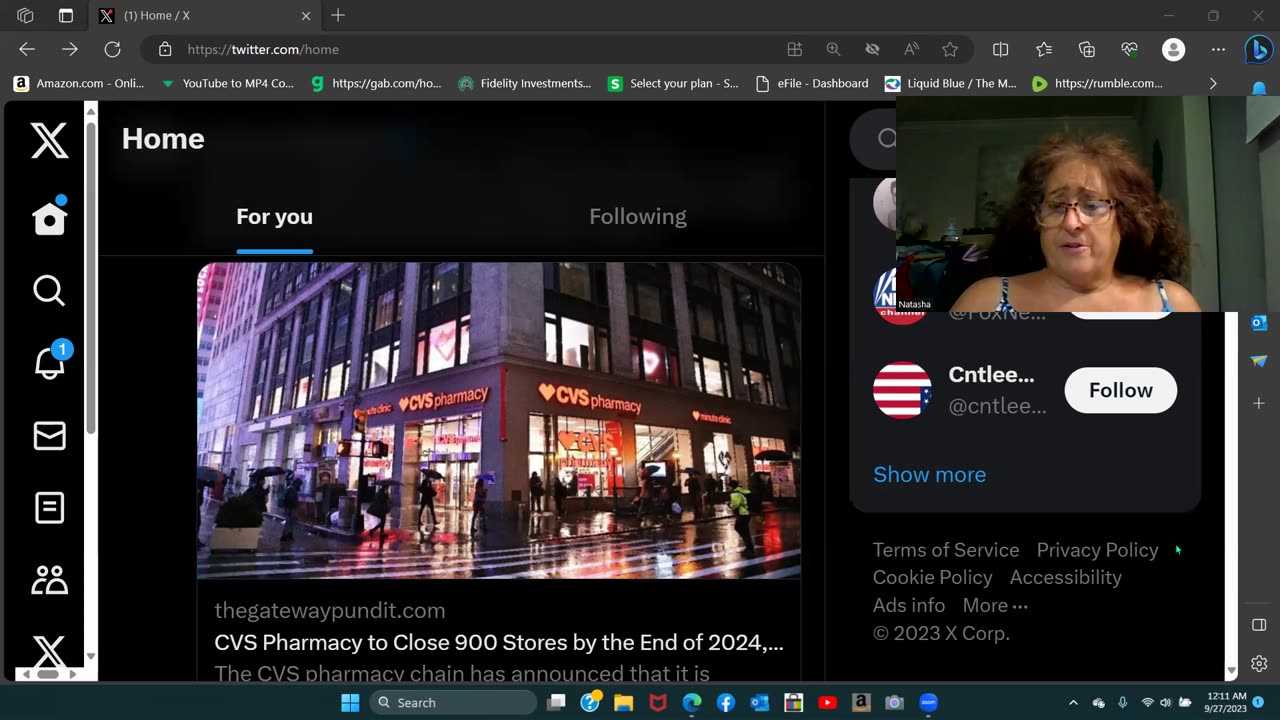Screen dimensions: 1280x720
Task: Open CVS Pharmacy article image
Action: (499, 421)
